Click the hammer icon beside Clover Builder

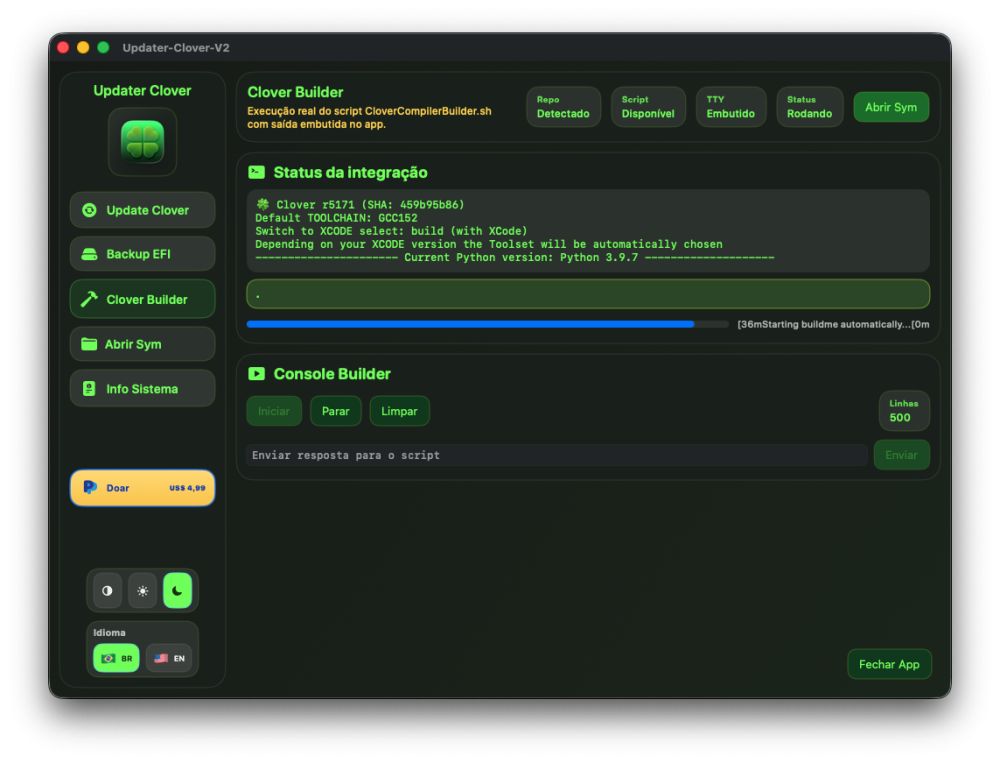89,299
